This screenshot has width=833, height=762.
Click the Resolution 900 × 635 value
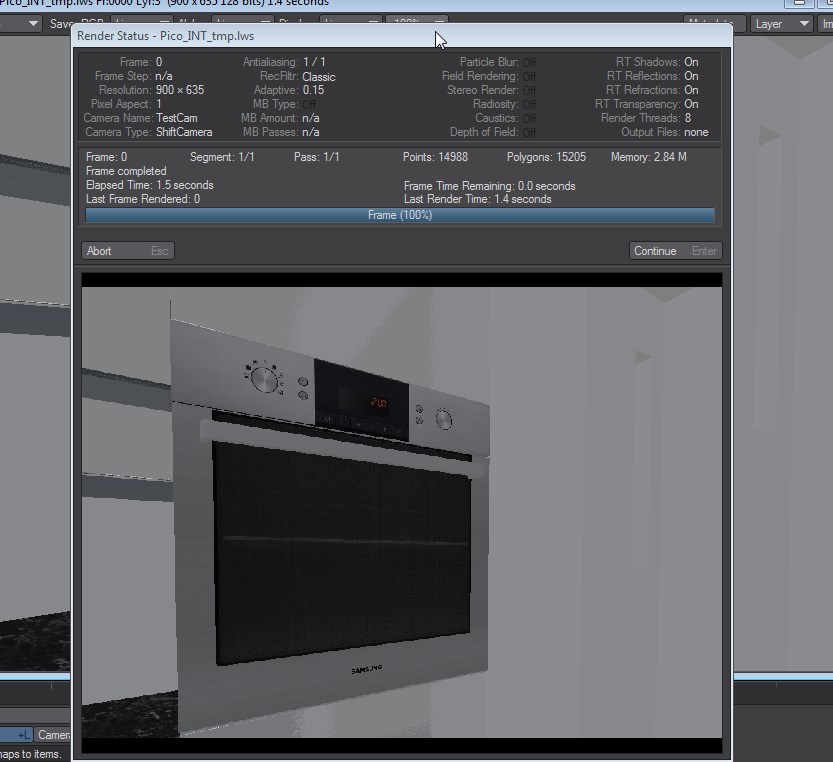179,90
